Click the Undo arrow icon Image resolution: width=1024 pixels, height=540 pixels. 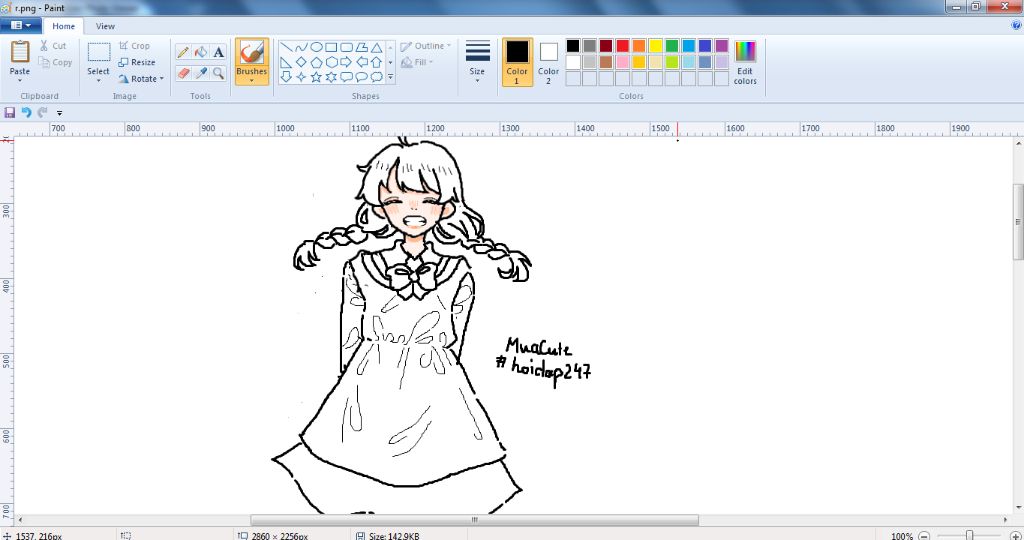pos(26,112)
